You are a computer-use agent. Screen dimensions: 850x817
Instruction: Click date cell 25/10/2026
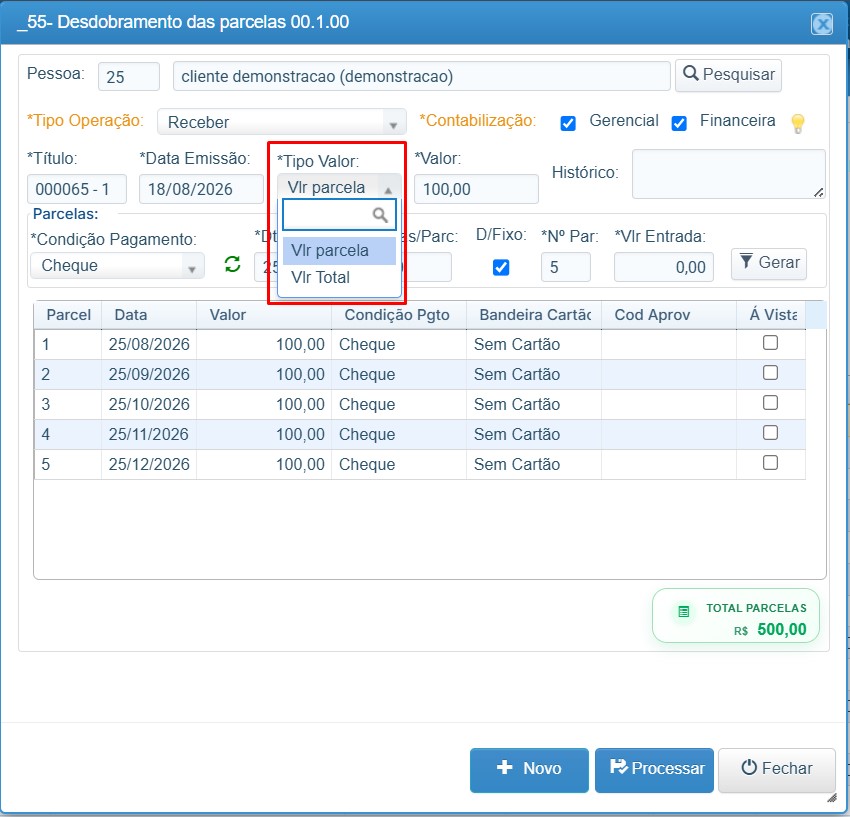point(149,404)
